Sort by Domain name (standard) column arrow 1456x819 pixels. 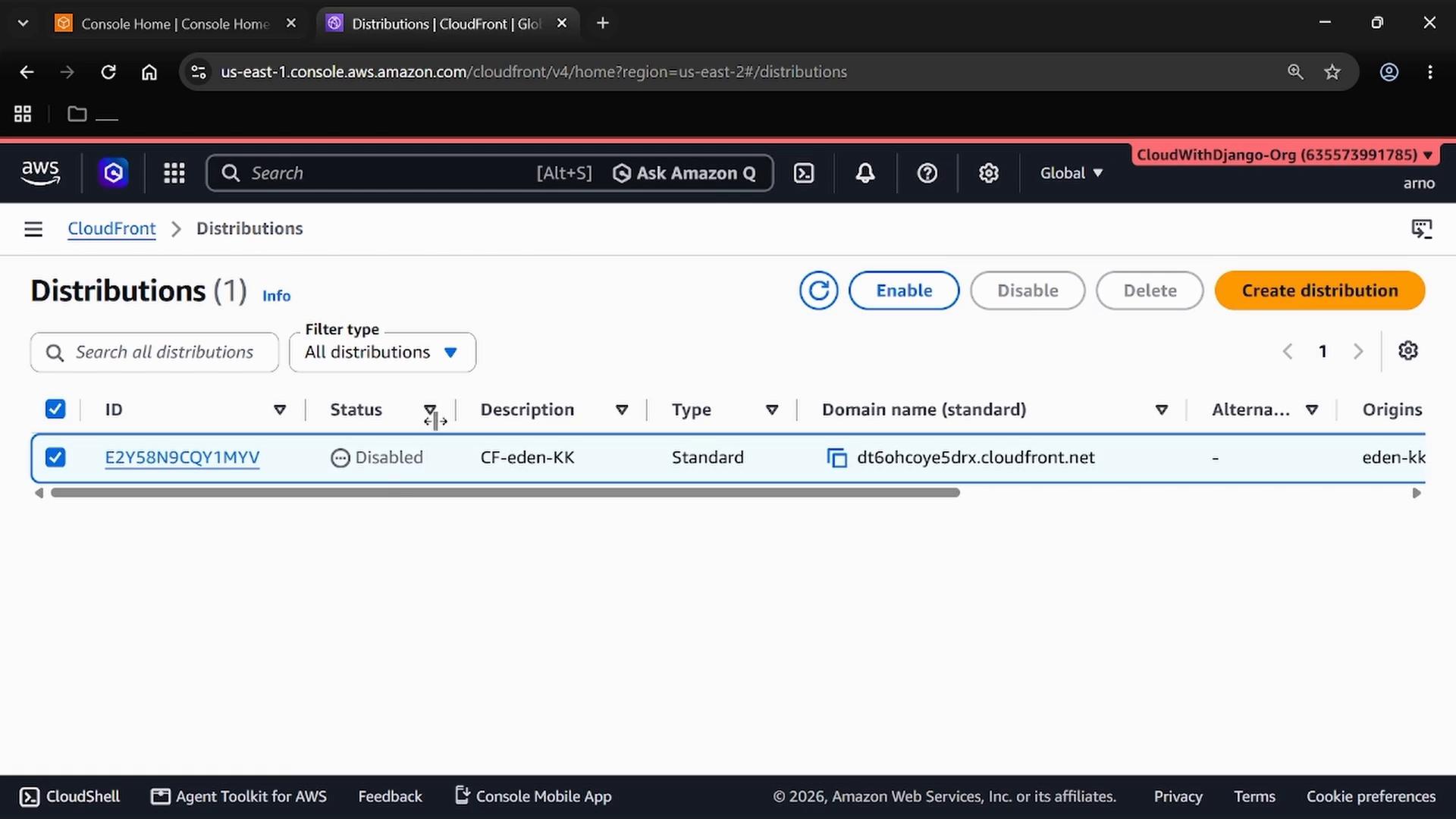pyautogui.click(x=1161, y=409)
